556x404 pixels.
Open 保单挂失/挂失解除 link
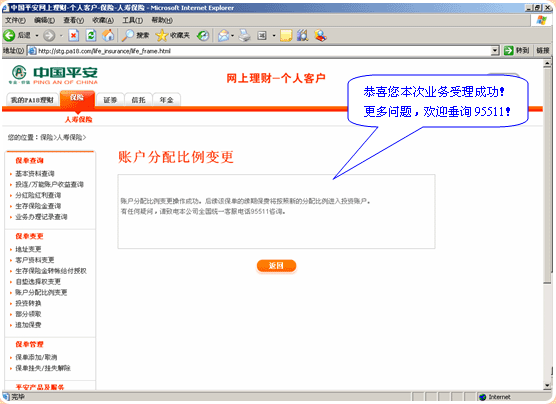coord(43,368)
